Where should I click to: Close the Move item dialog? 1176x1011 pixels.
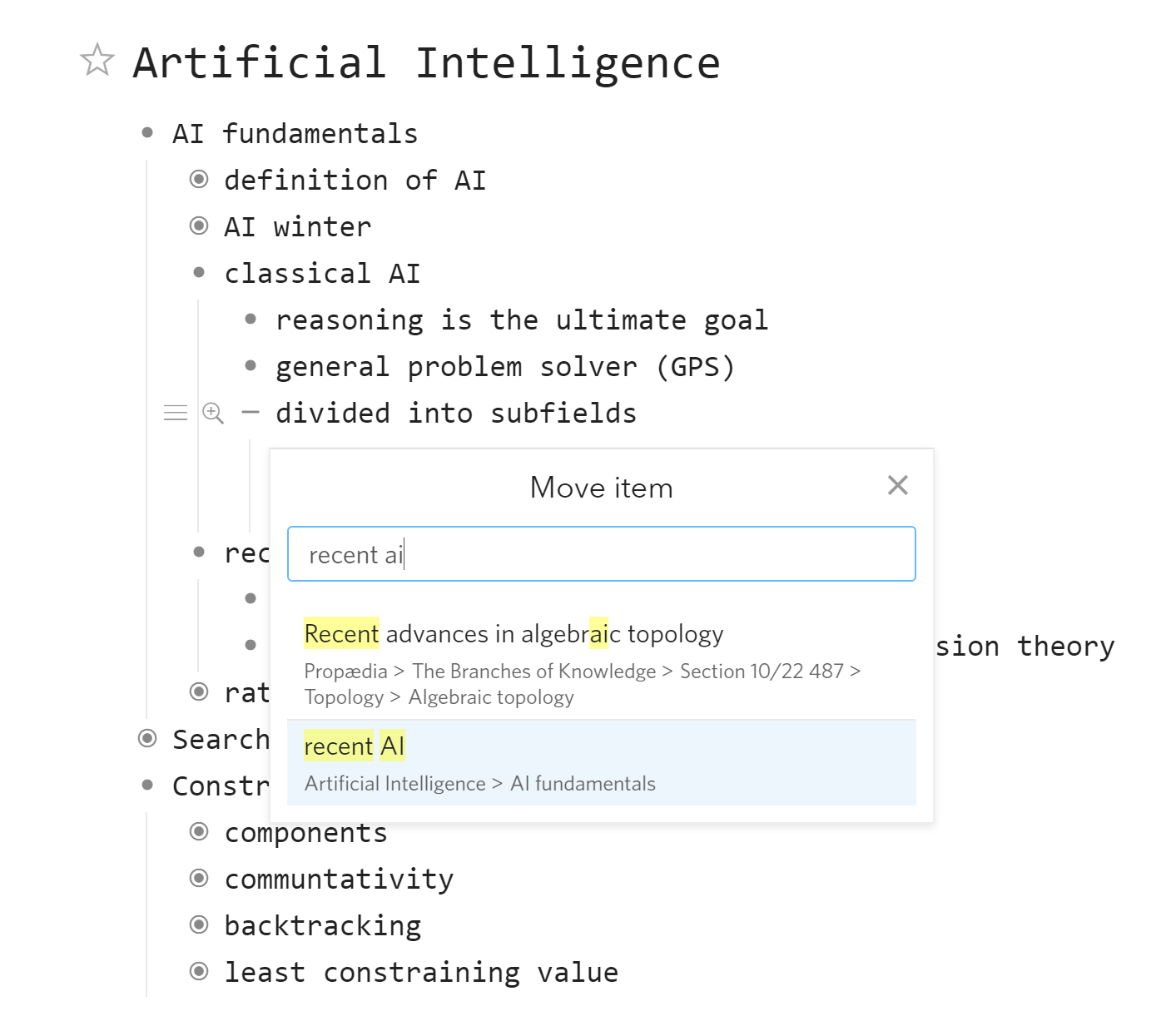(897, 485)
